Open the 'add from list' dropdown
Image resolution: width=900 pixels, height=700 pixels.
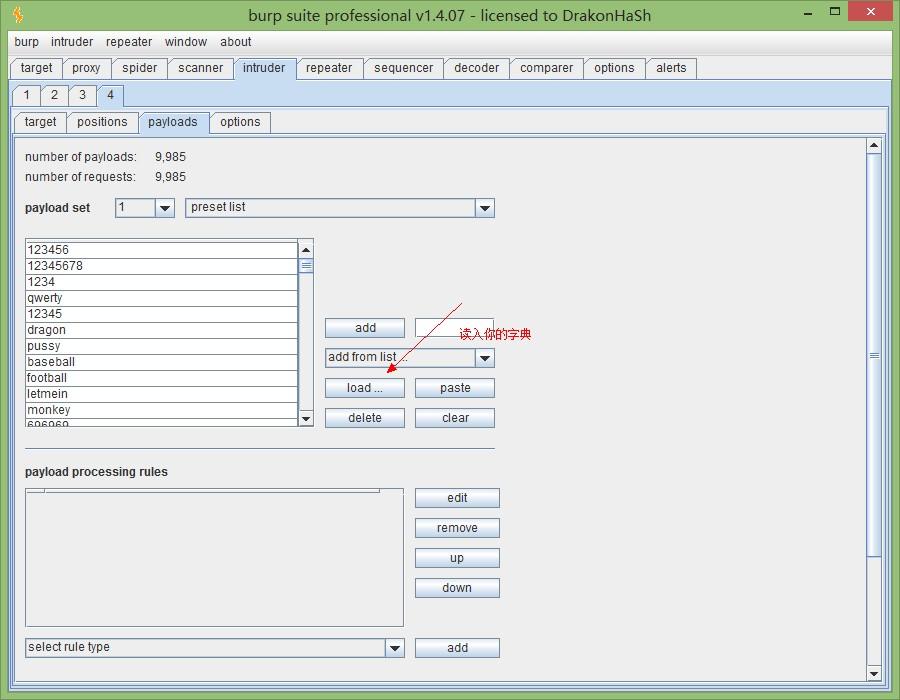(x=484, y=358)
